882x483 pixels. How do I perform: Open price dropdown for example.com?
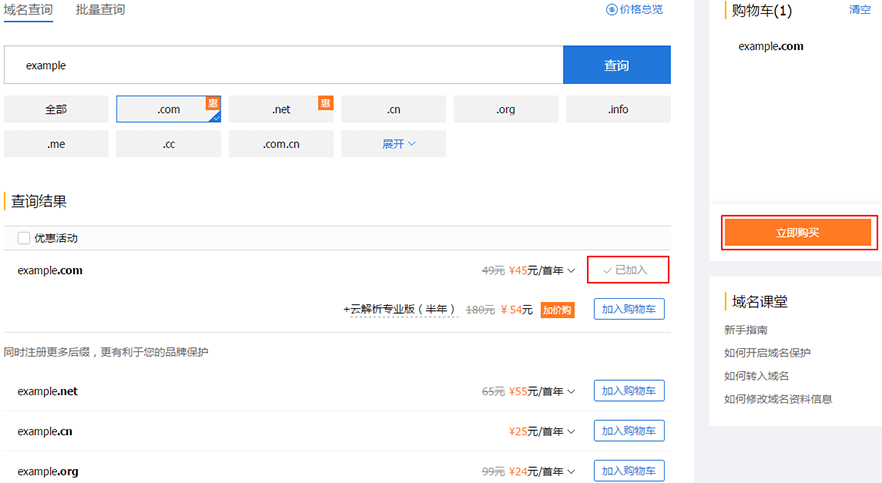tap(572, 270)
